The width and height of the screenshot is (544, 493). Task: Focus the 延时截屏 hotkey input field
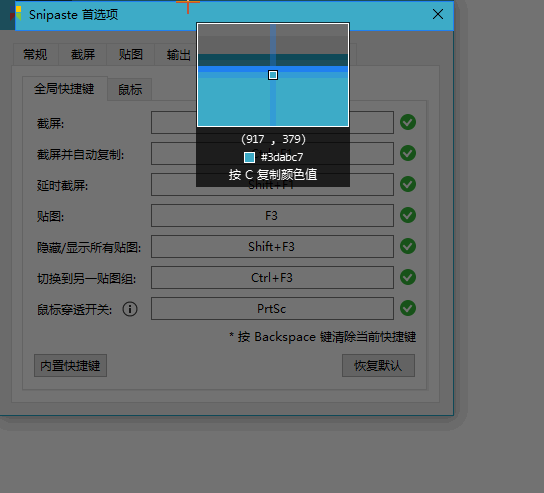272,184
